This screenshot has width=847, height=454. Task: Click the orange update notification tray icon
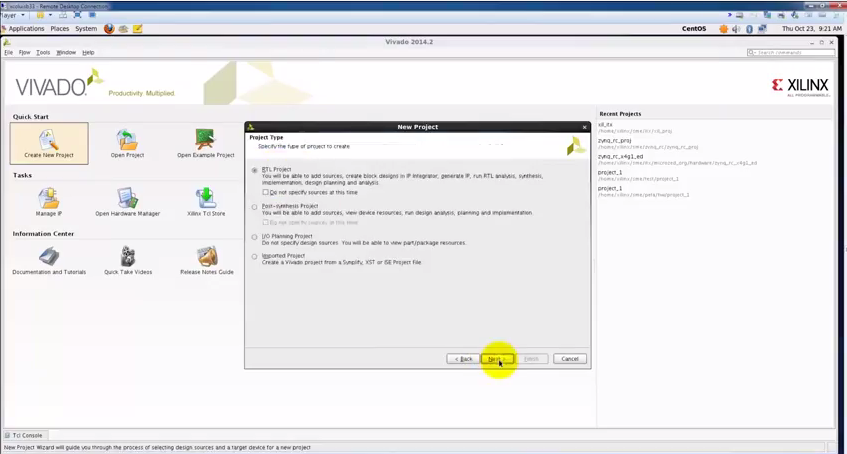pos(723,29)
